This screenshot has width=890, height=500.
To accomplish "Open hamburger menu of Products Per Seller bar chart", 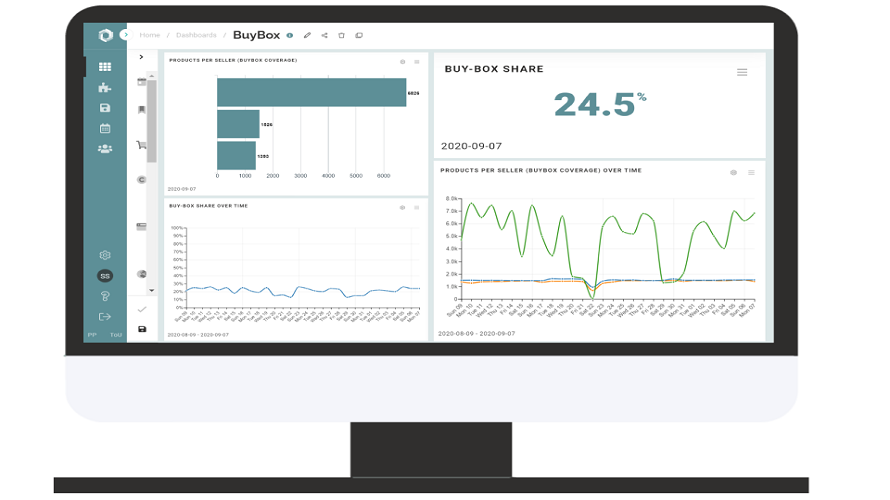I will tap(417, 61).
